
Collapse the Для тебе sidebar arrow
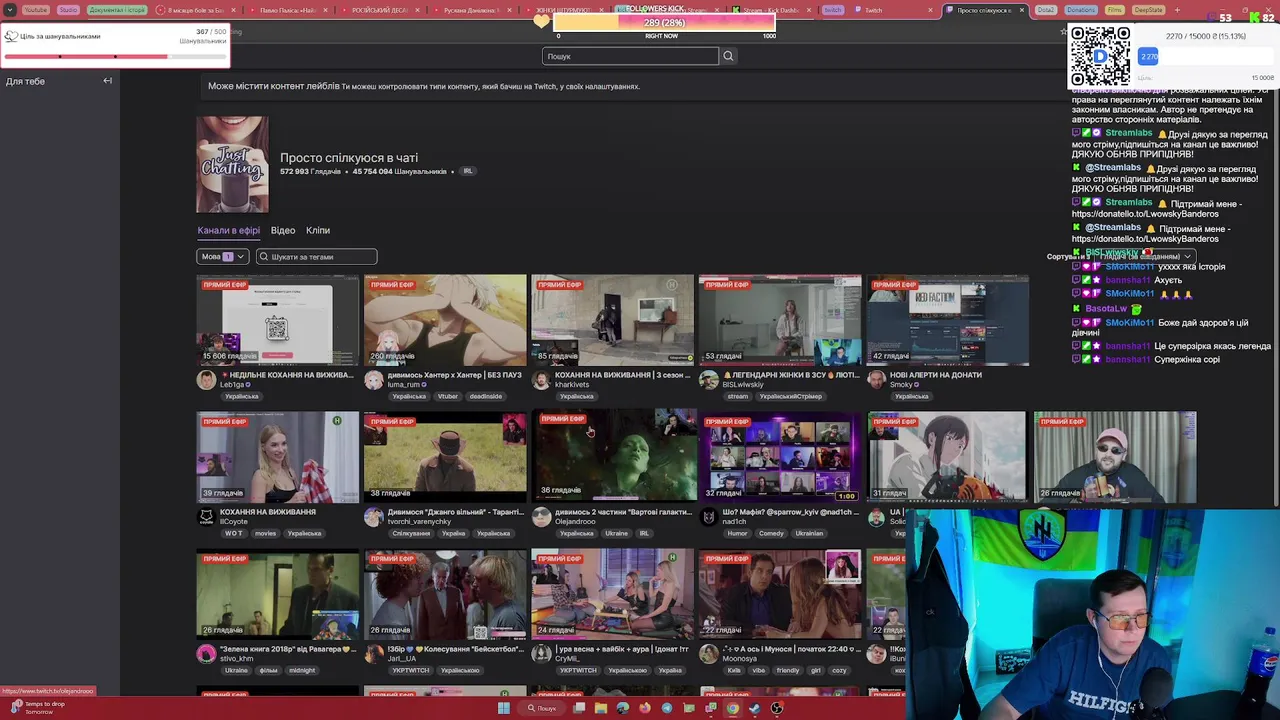pyautogui.click(x=108, y=81)
